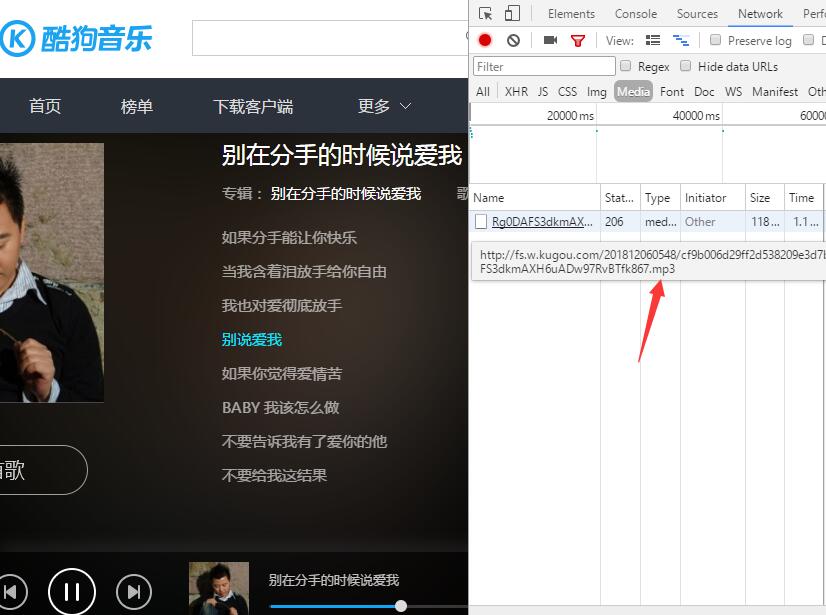Click the red record network log button
The image size is (826, 615).
[482, 40]
